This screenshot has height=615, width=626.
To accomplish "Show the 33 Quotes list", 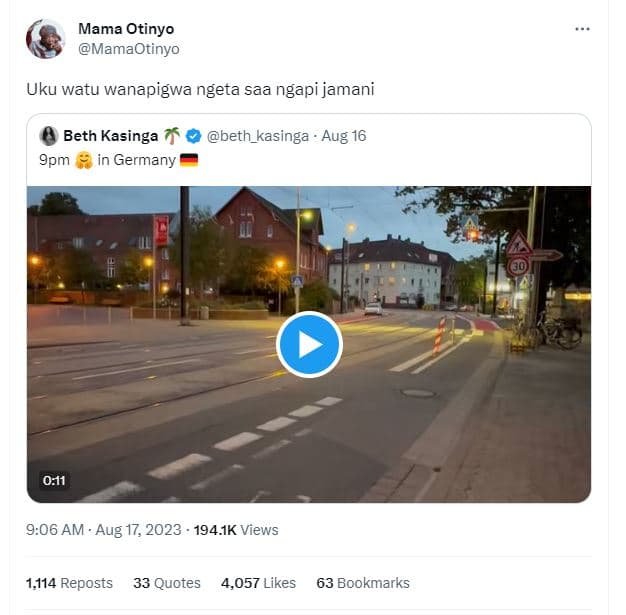I will (x=167, y=583).
